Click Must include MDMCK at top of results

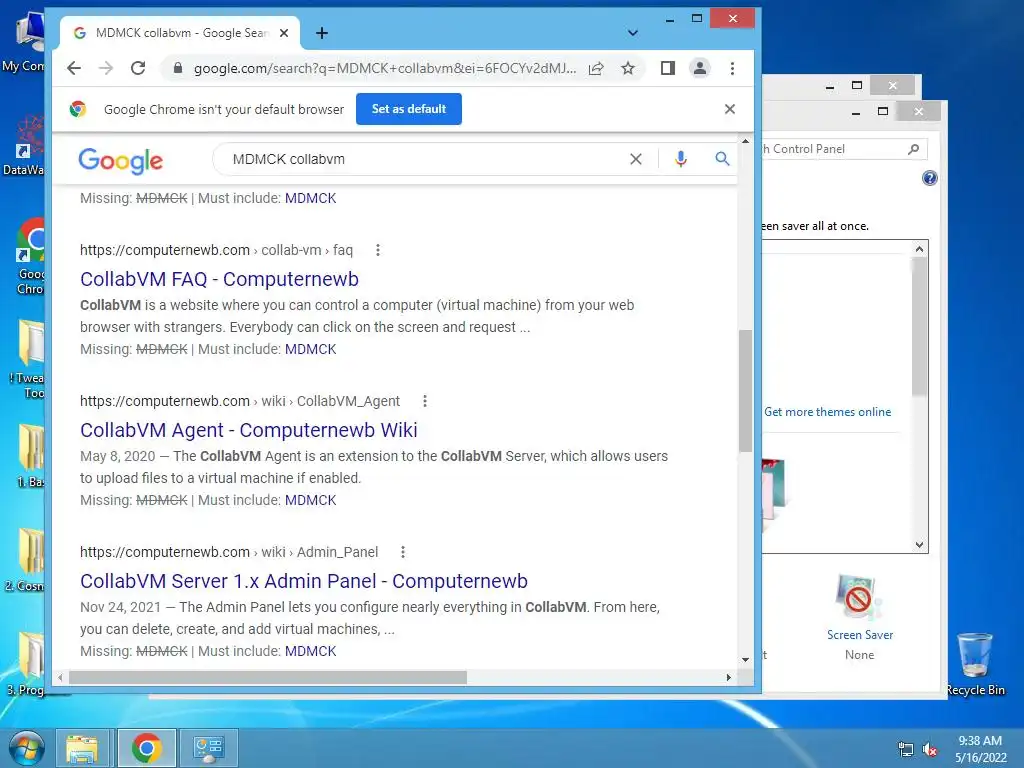coord(311,199)
